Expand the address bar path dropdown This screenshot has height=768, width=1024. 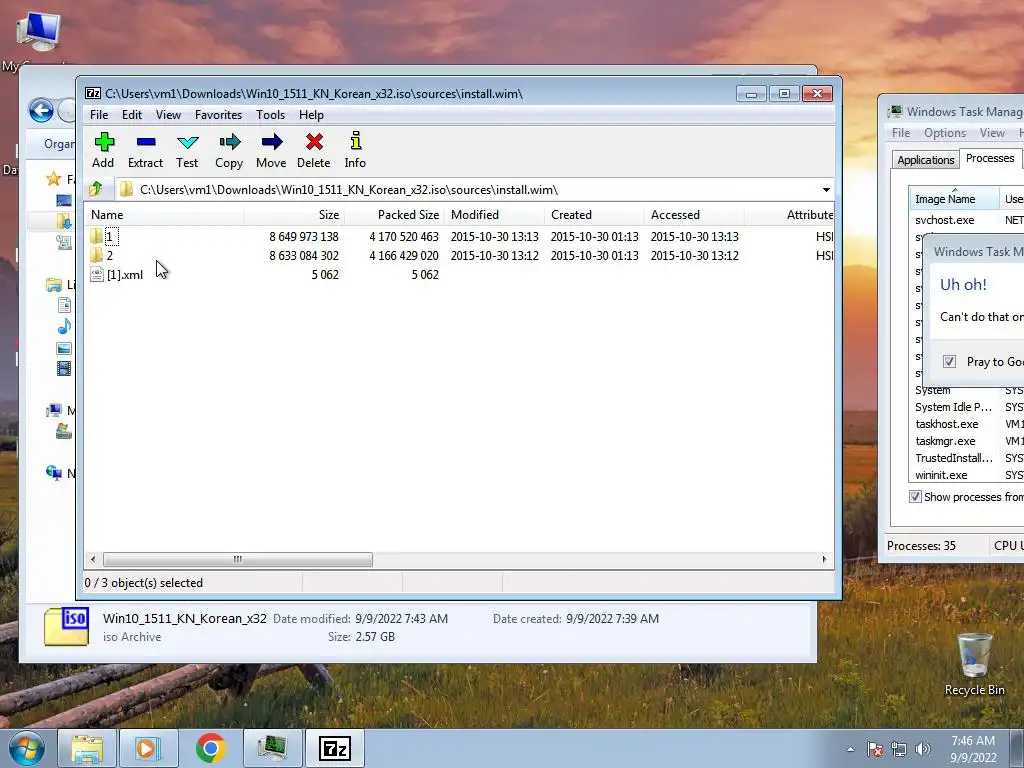click(x=826, y=189)
